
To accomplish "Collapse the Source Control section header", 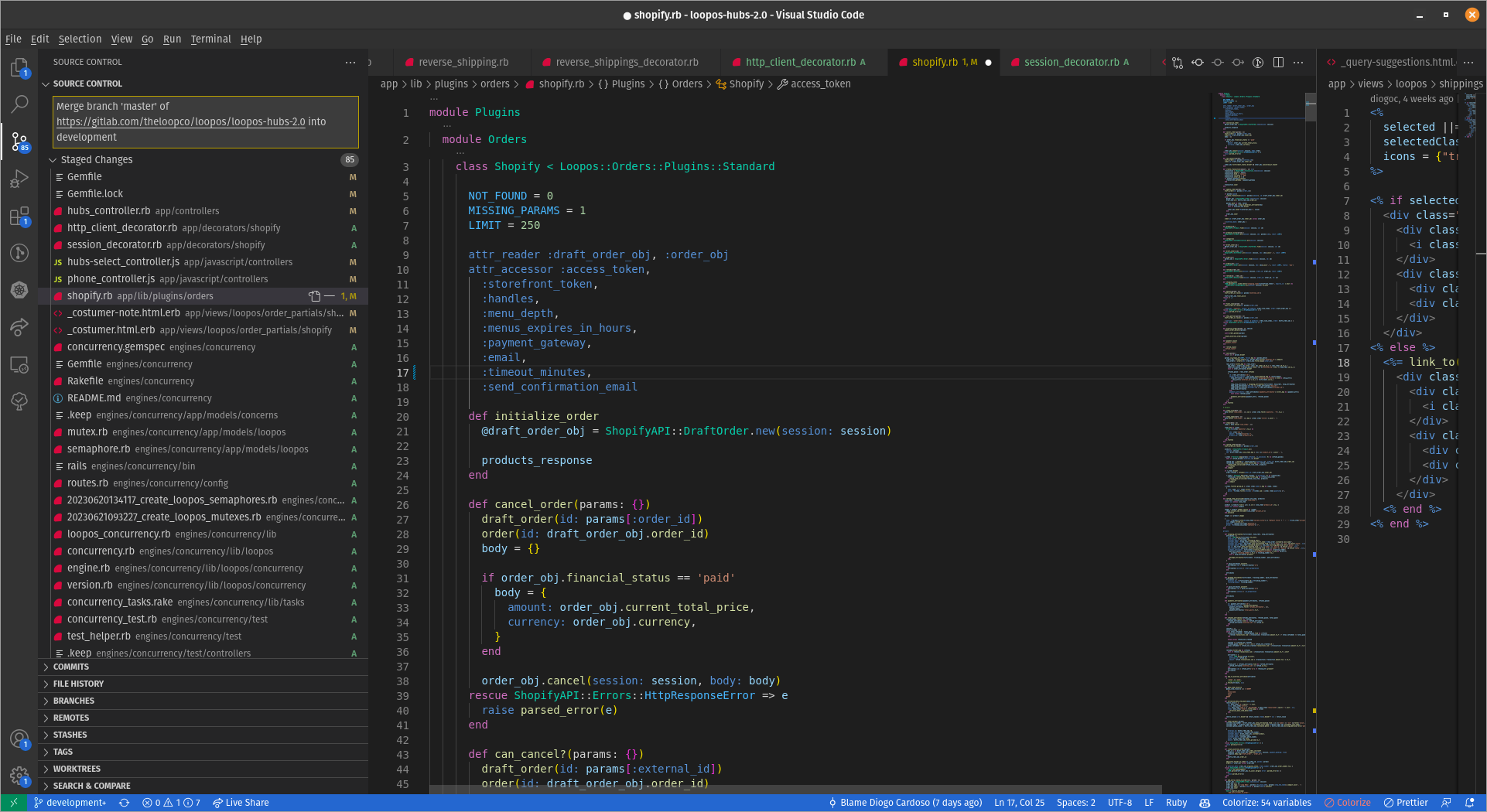I will (x=203, y=84).
